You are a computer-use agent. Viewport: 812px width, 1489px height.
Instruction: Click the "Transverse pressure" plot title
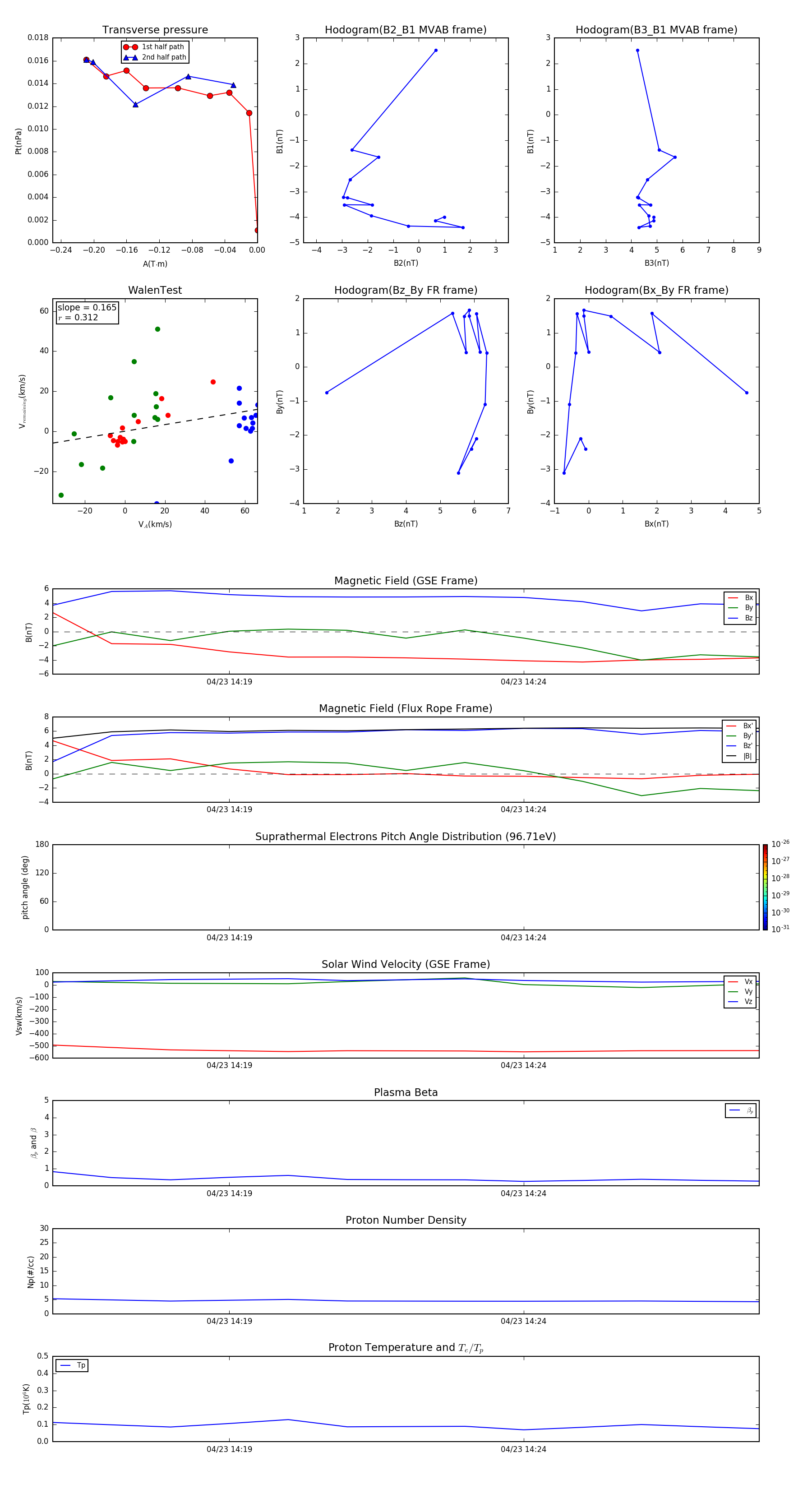(x=155, y=29)
